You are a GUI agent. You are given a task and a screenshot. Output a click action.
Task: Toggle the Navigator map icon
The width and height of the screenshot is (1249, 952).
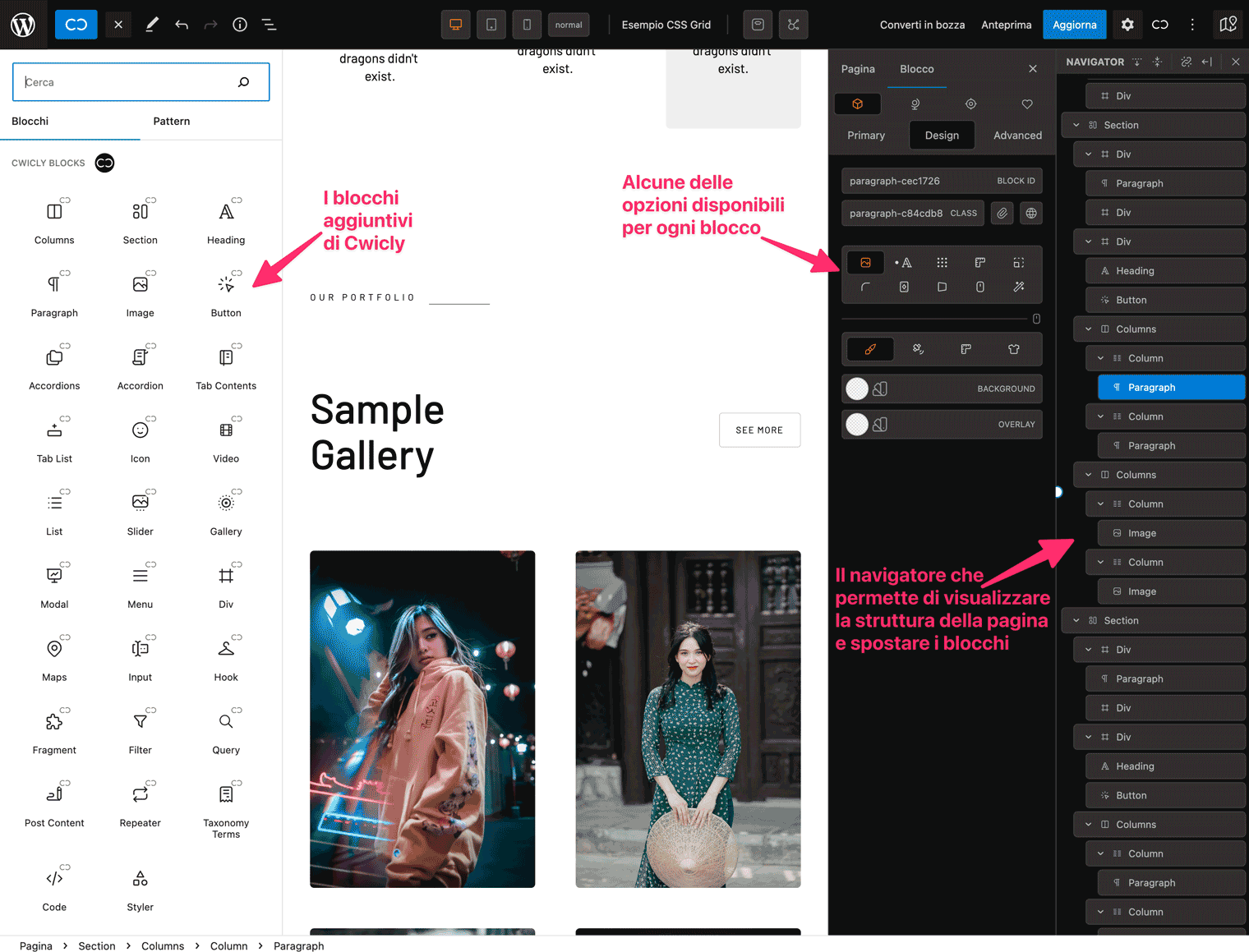coord(1228,25)
